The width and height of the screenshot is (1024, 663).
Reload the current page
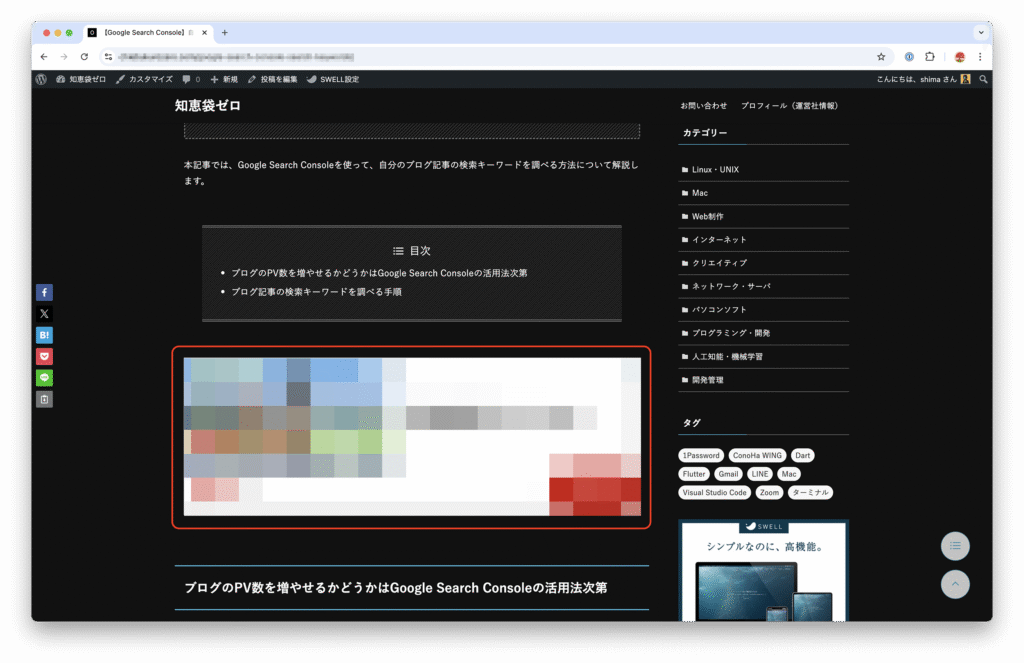[x=84, y=57]
